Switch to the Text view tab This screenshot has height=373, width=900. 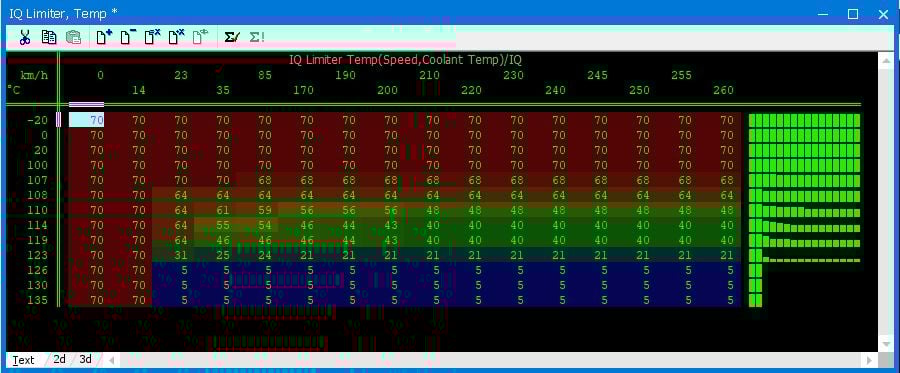point(24,360)
